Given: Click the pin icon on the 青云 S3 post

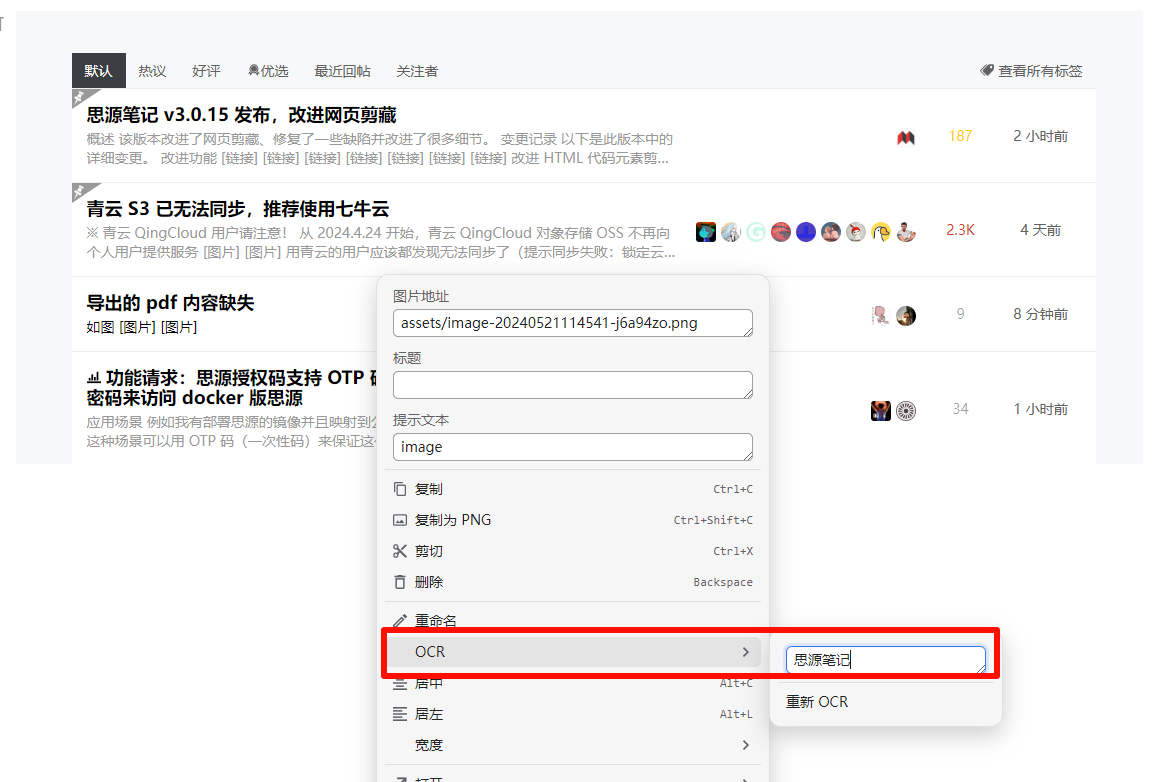Looking at the screenshot, I should 81,191.
